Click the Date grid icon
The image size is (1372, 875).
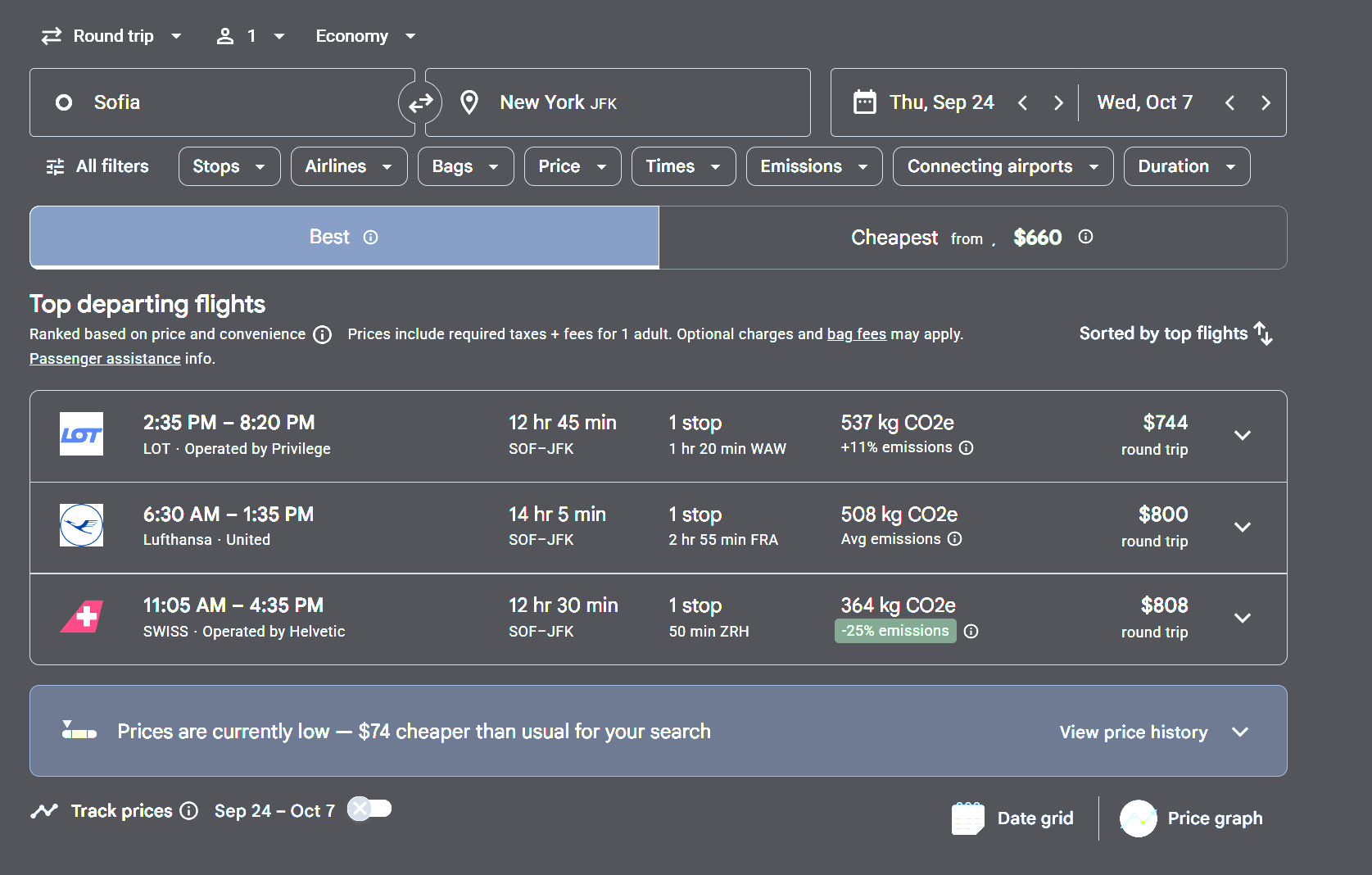968,818
